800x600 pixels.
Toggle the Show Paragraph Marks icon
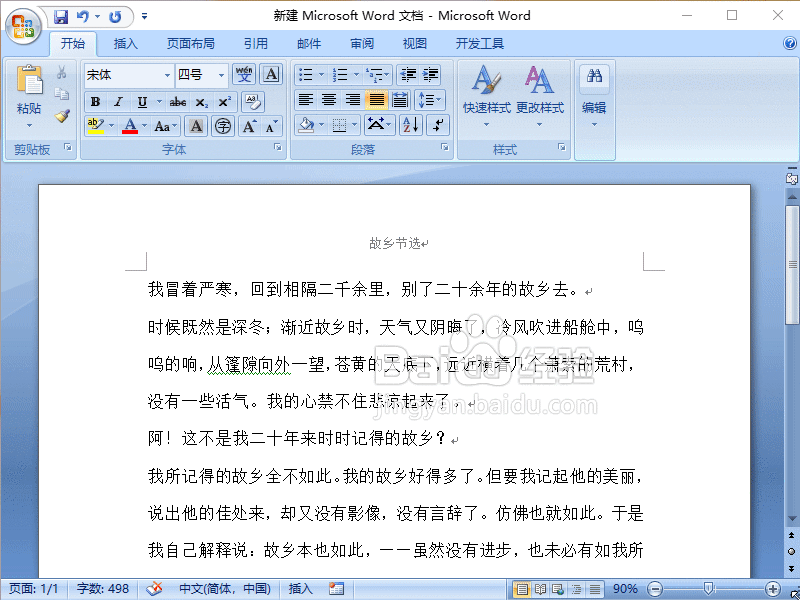pyautogui.click(x=435, y=125)
